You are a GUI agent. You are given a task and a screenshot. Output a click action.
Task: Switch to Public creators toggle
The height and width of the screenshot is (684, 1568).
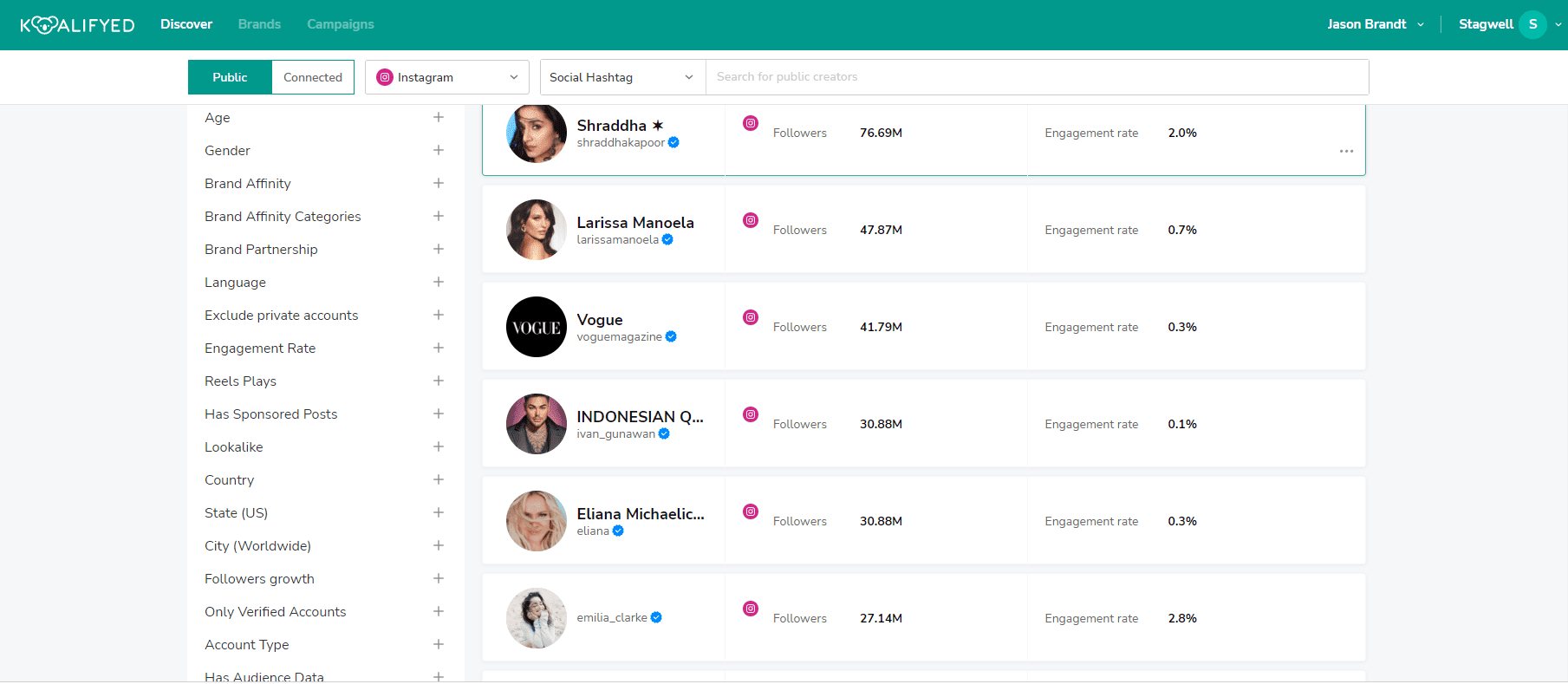click(230, 77)
